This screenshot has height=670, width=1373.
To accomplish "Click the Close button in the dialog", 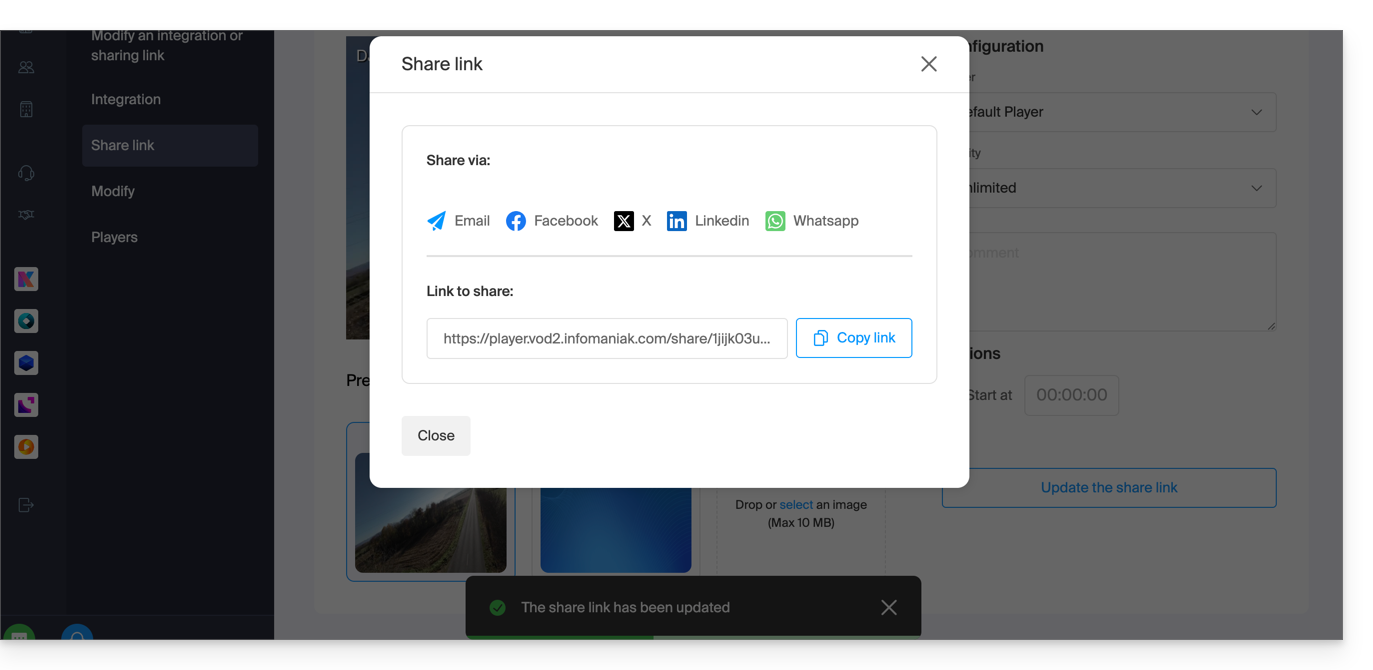I will click(436, 436).
